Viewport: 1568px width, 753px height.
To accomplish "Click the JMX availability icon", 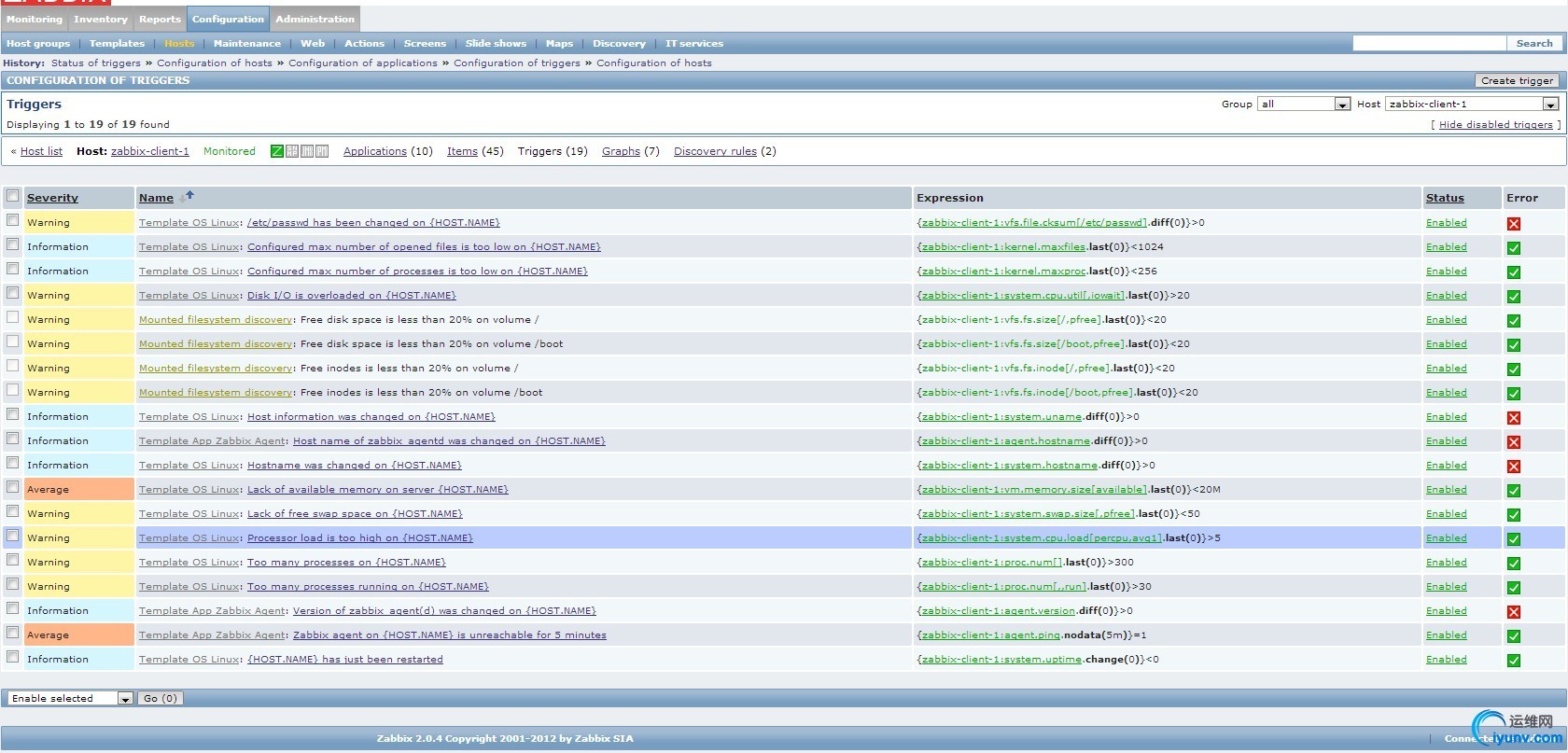I will click(x=307, y=151).
